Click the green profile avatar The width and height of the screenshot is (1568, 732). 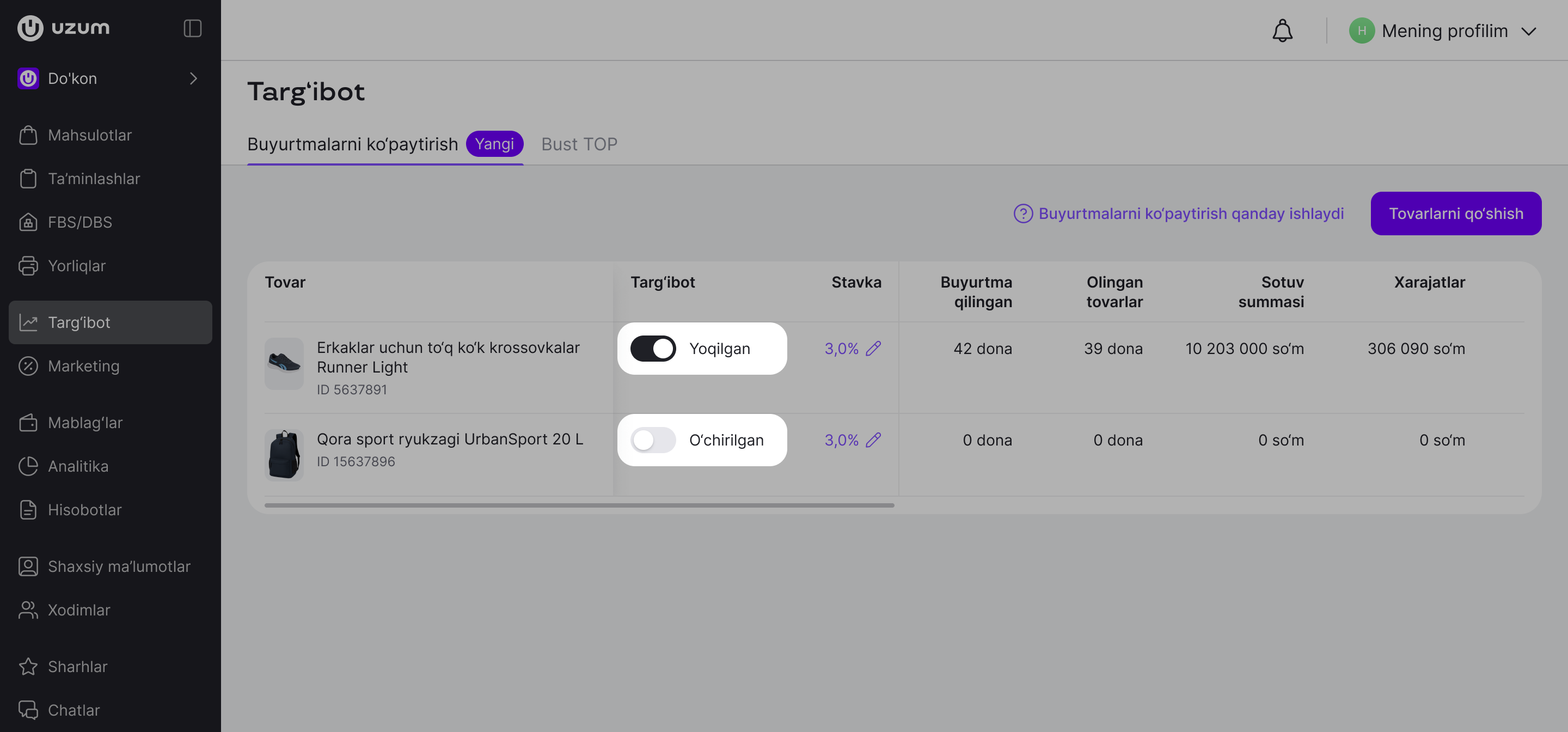pyautogui.click(x=1361, y=30)
